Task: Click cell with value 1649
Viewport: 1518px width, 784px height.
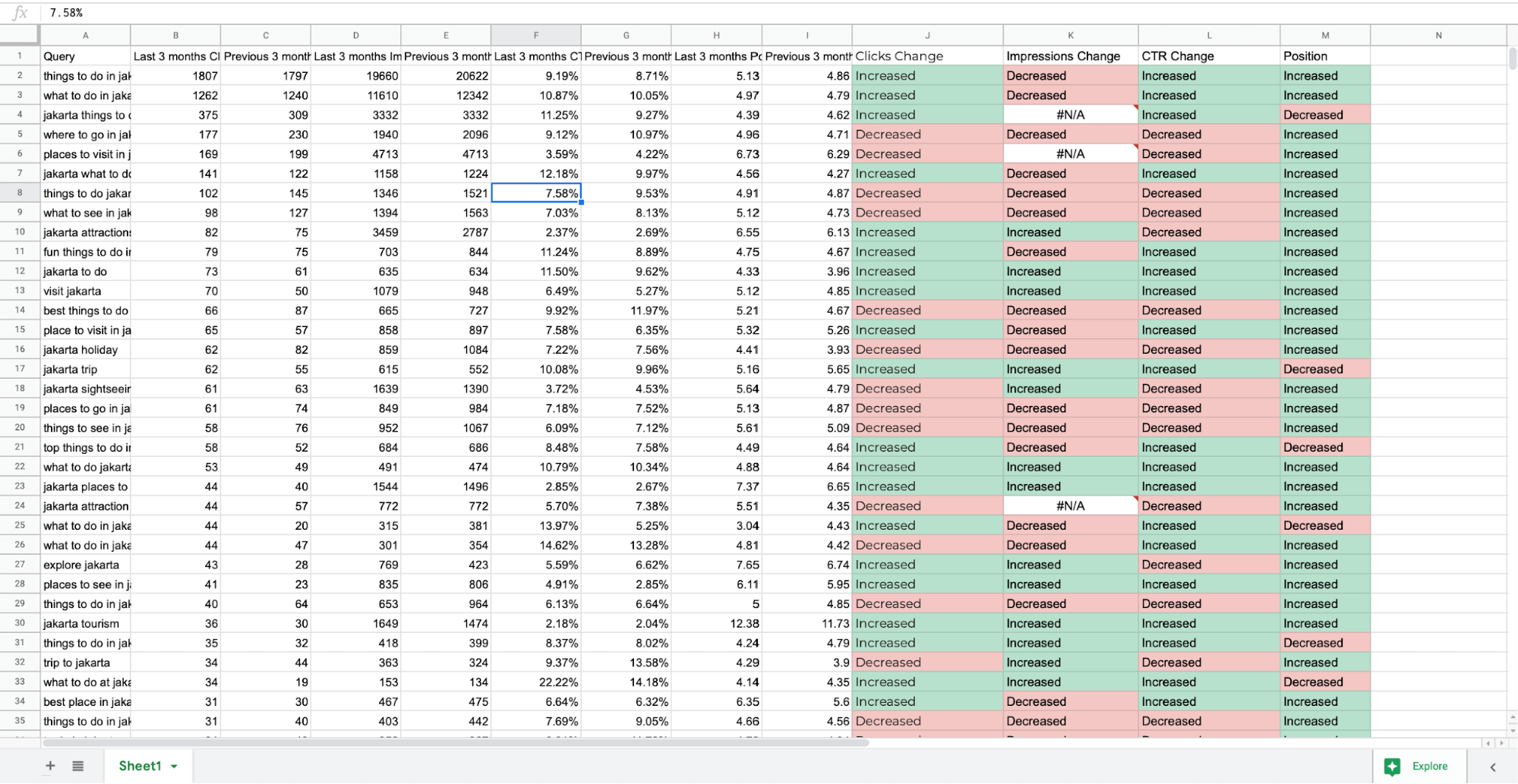Action: coord(355,624)
